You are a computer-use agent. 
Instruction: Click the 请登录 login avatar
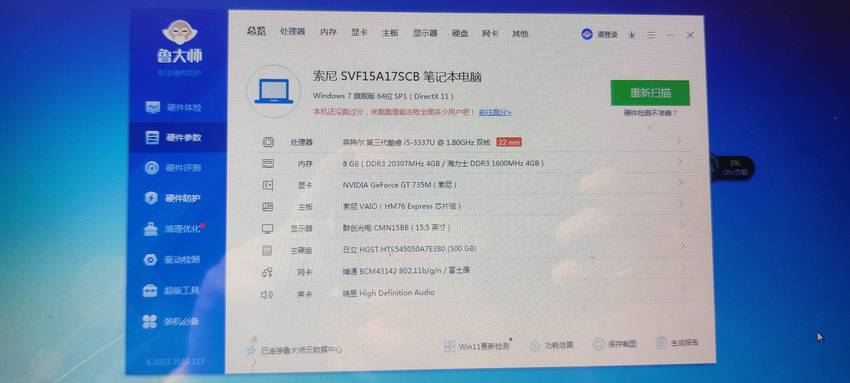(x=587, y=34)
